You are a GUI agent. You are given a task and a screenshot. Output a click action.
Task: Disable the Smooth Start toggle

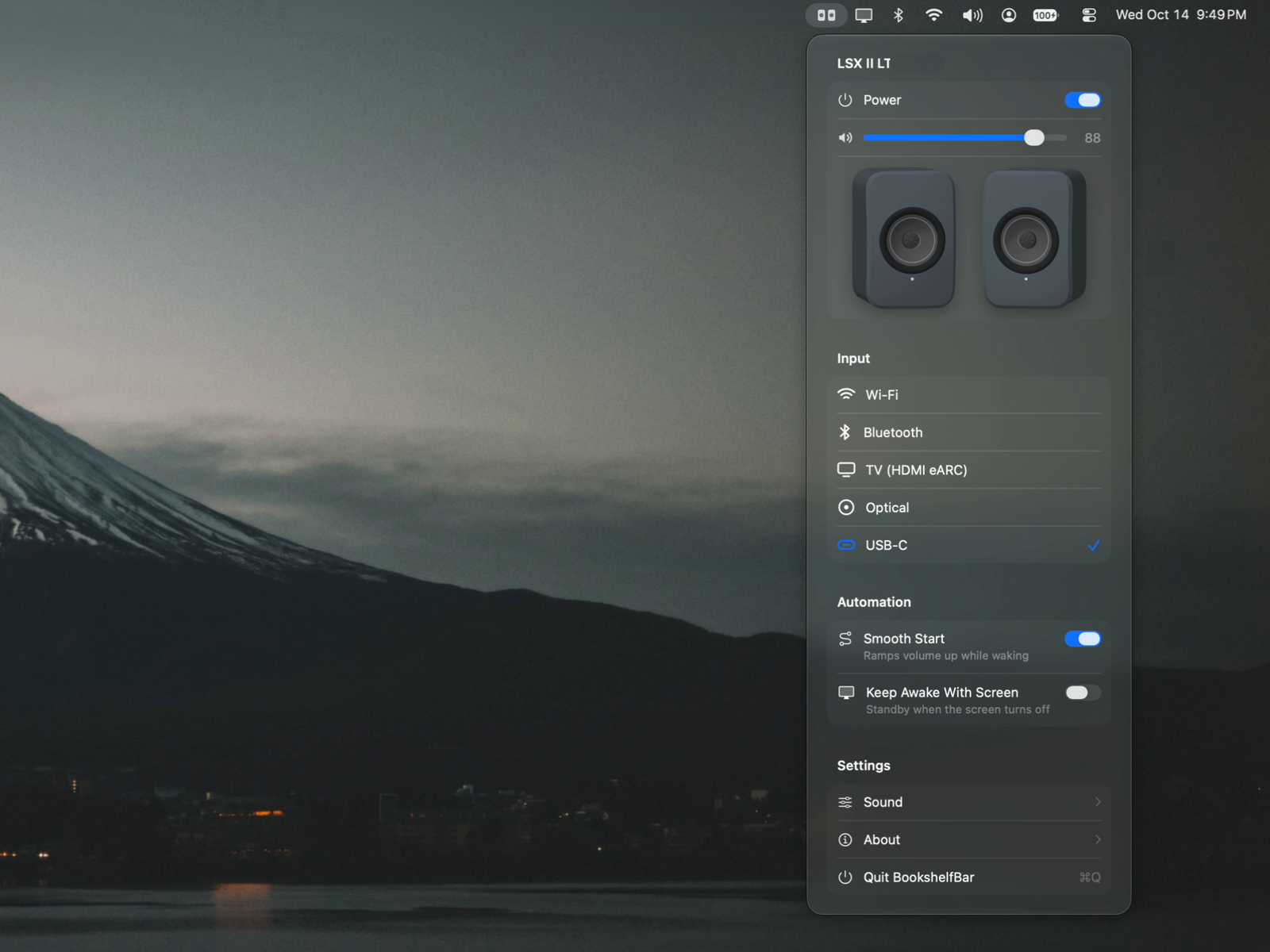1083,639
